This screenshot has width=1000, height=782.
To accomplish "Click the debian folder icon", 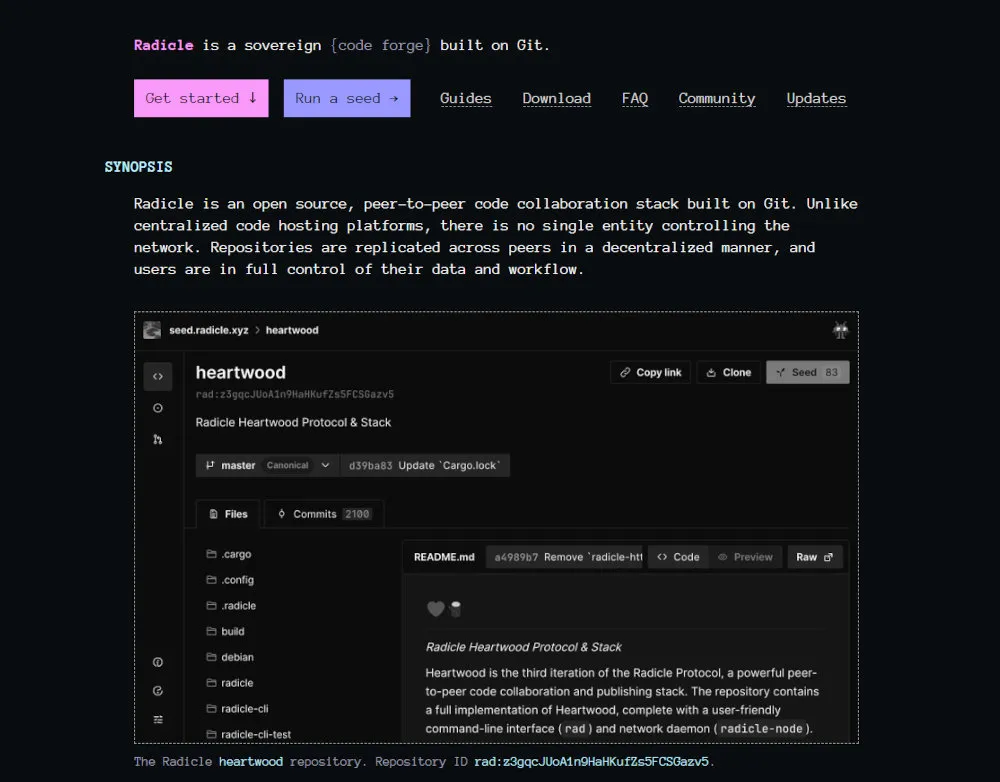I will click(211, 656).
